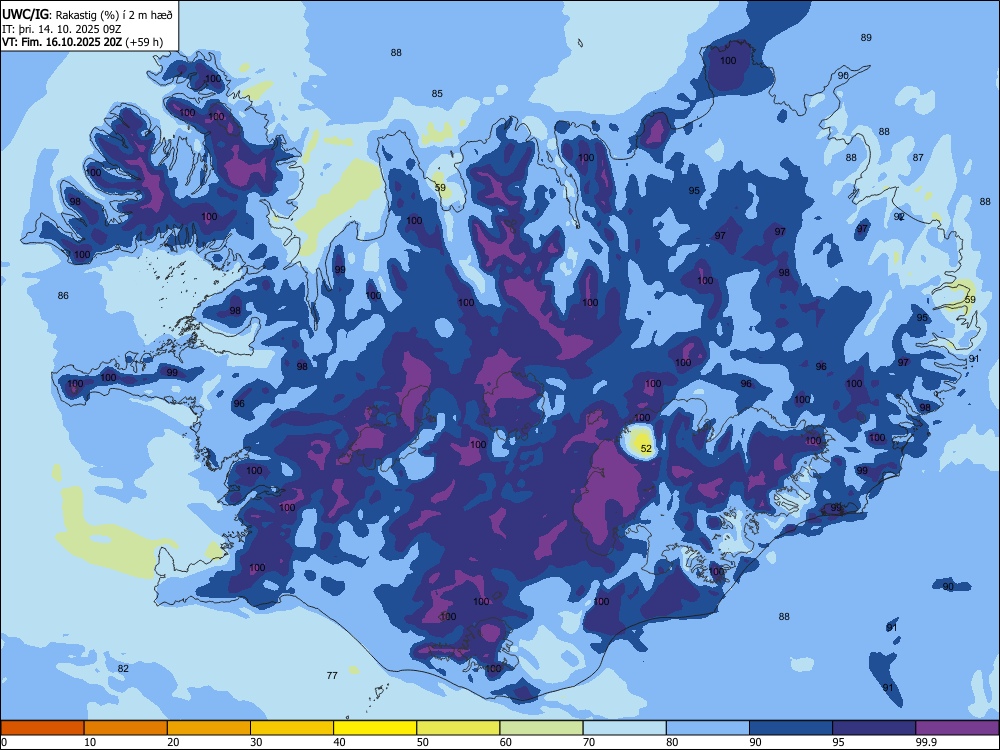The image size is (1000, 750).
Task: Select the purple above-99.9 legend swatch
Action: click(957, 728)
